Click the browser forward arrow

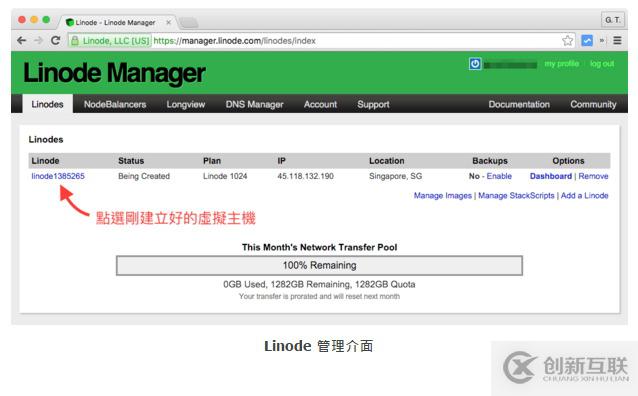pos(39,41)
